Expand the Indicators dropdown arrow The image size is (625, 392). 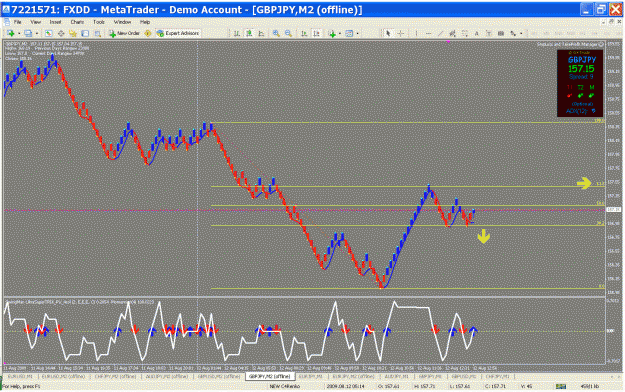(x=340, y=33)
